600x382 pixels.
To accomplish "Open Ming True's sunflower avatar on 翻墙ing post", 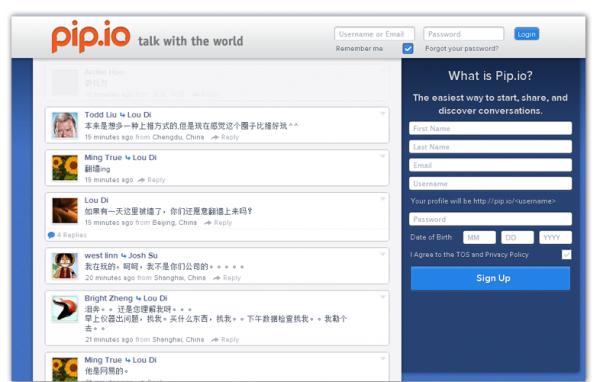I will pyautogui.click(x=65, y=168).
